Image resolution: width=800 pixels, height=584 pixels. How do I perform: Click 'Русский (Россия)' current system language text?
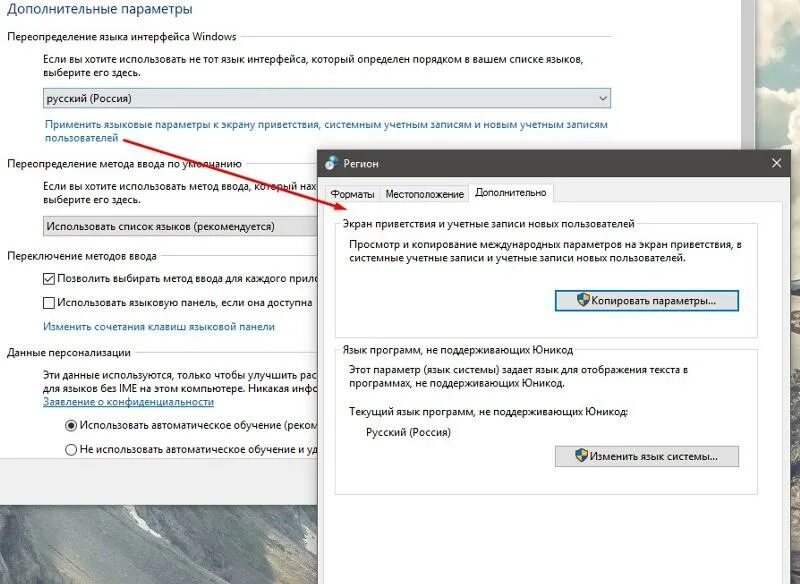tap(408, 433)
